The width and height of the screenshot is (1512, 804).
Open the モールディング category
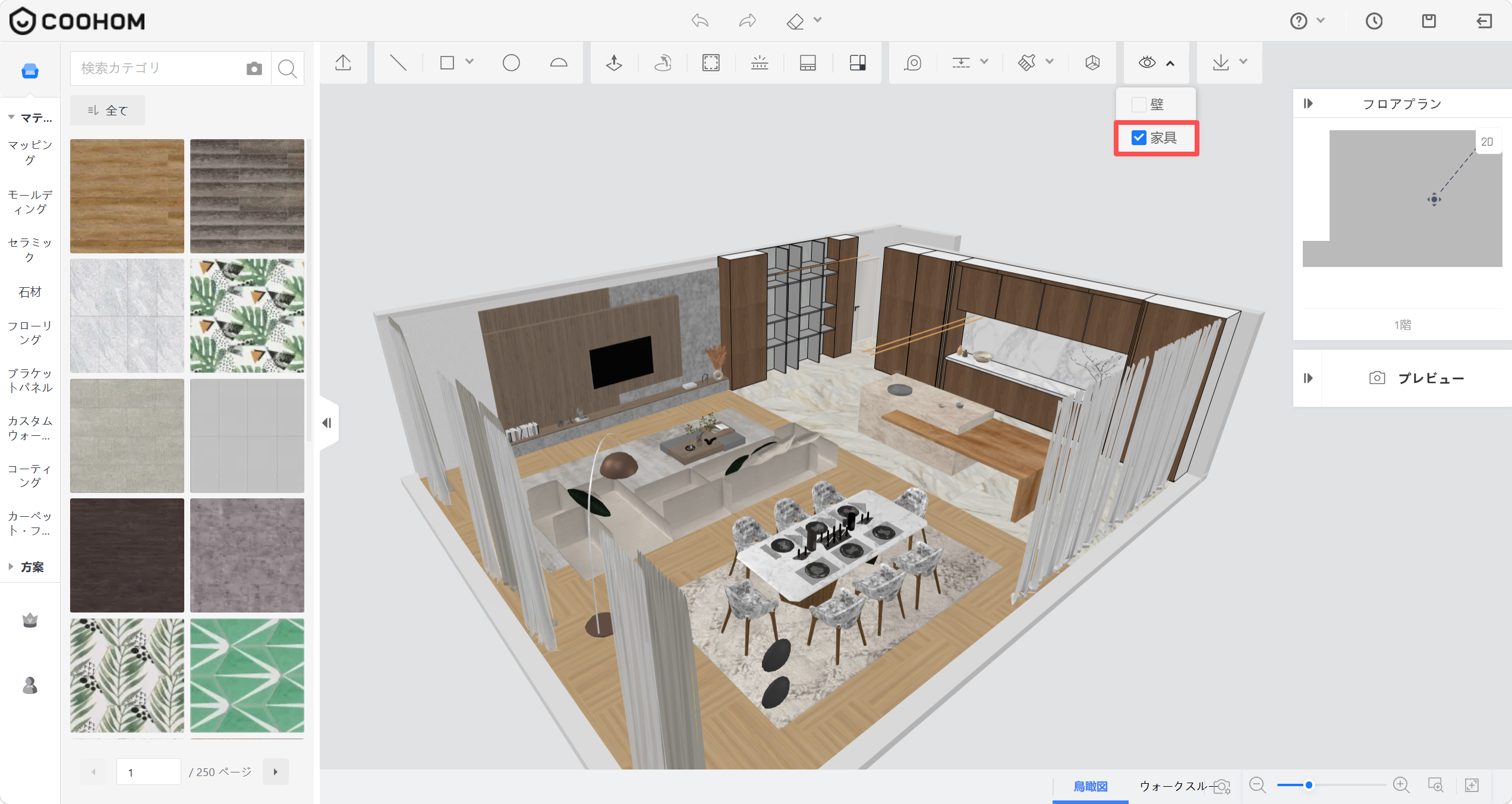(30, 202)
